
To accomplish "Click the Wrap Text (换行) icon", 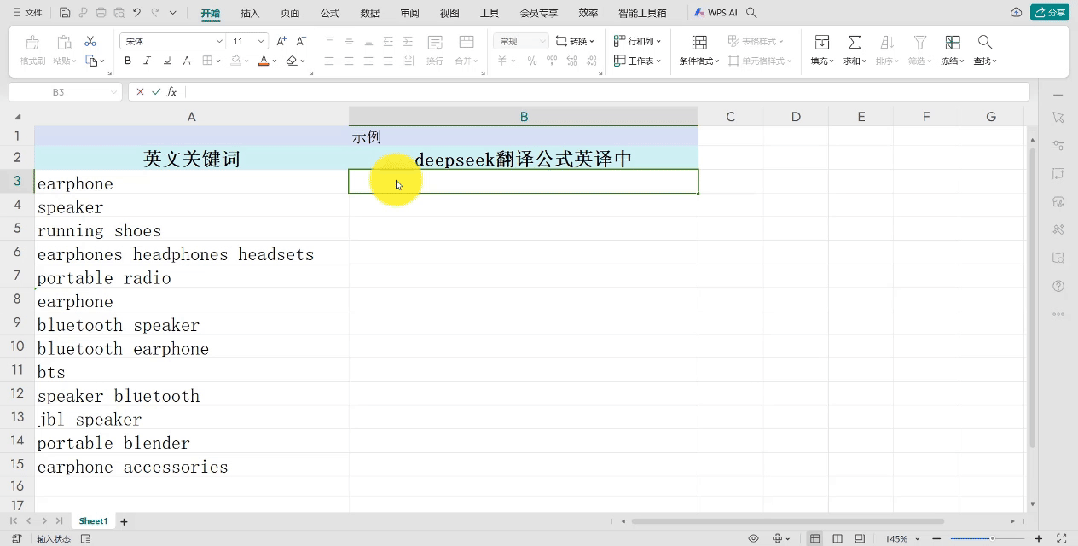I will tap(434, 43).
